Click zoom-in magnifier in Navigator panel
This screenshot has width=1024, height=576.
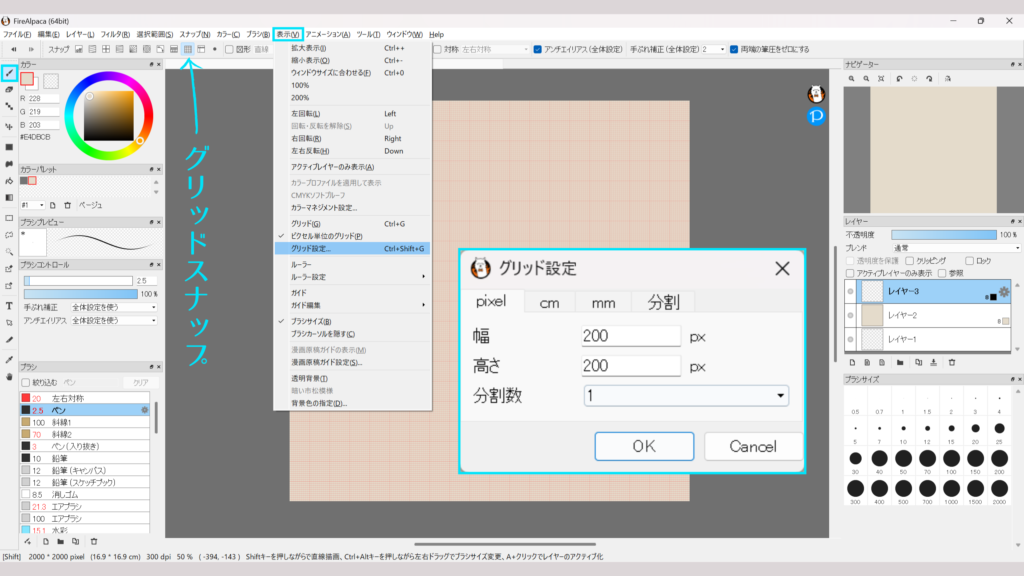[x=851, y=78]
